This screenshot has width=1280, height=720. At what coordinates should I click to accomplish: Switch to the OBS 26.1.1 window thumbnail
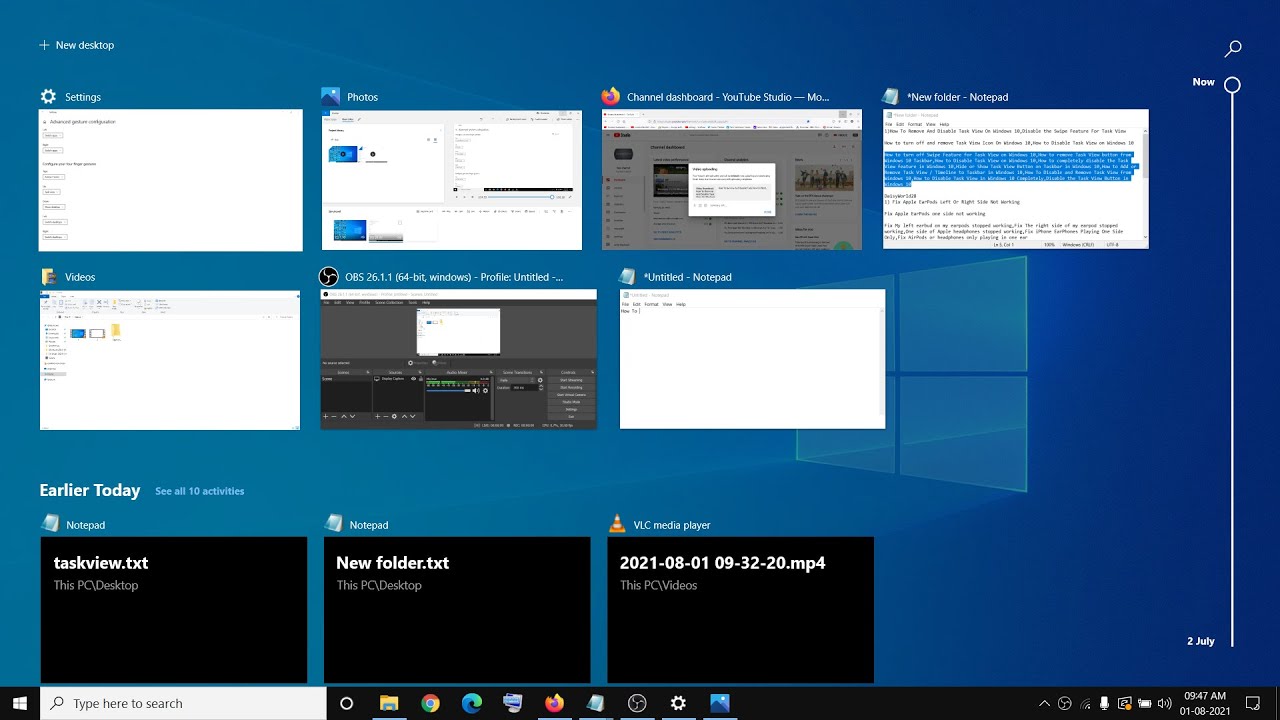[458, 359]
